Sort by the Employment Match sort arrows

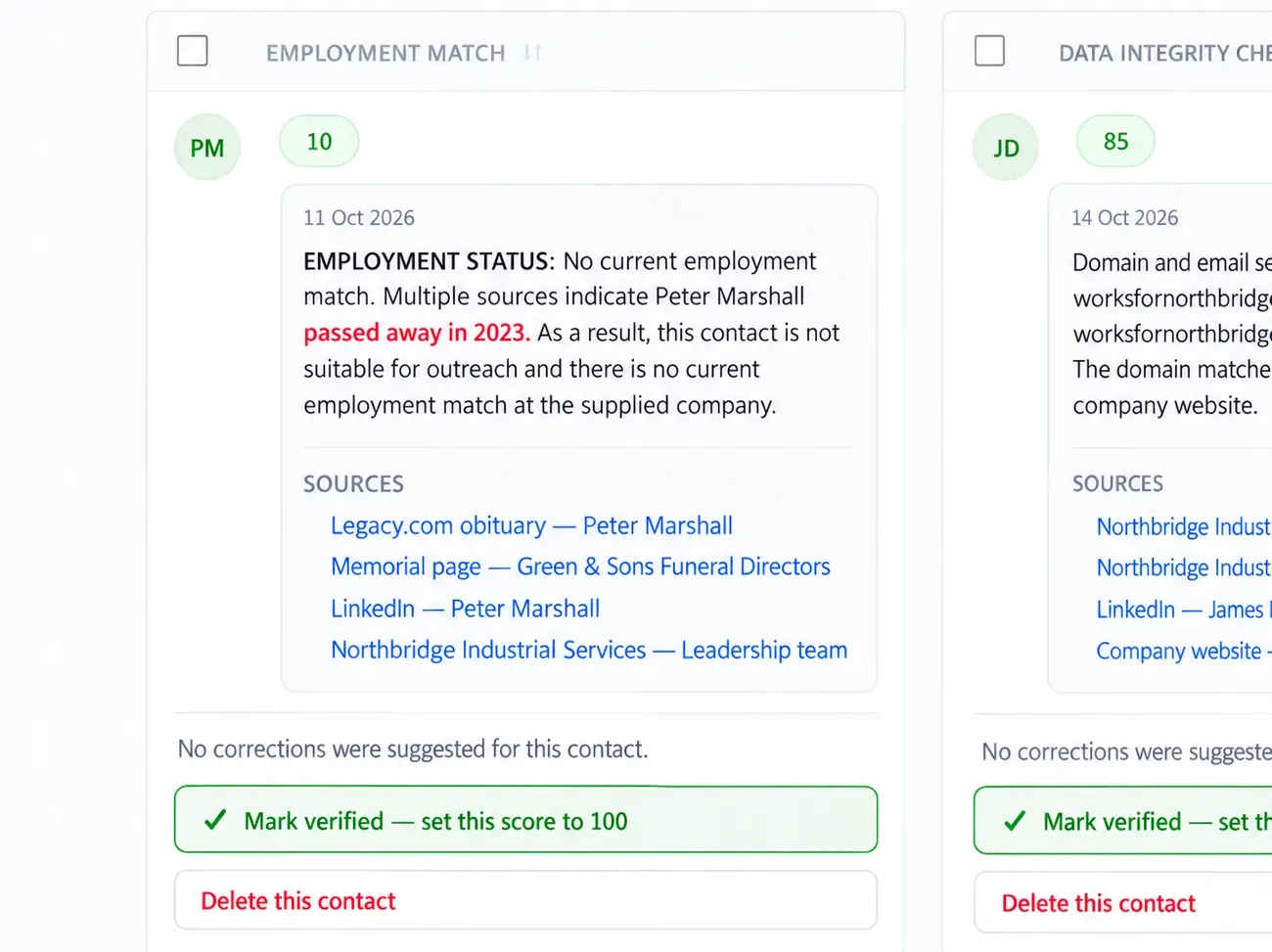coord(531,52)
